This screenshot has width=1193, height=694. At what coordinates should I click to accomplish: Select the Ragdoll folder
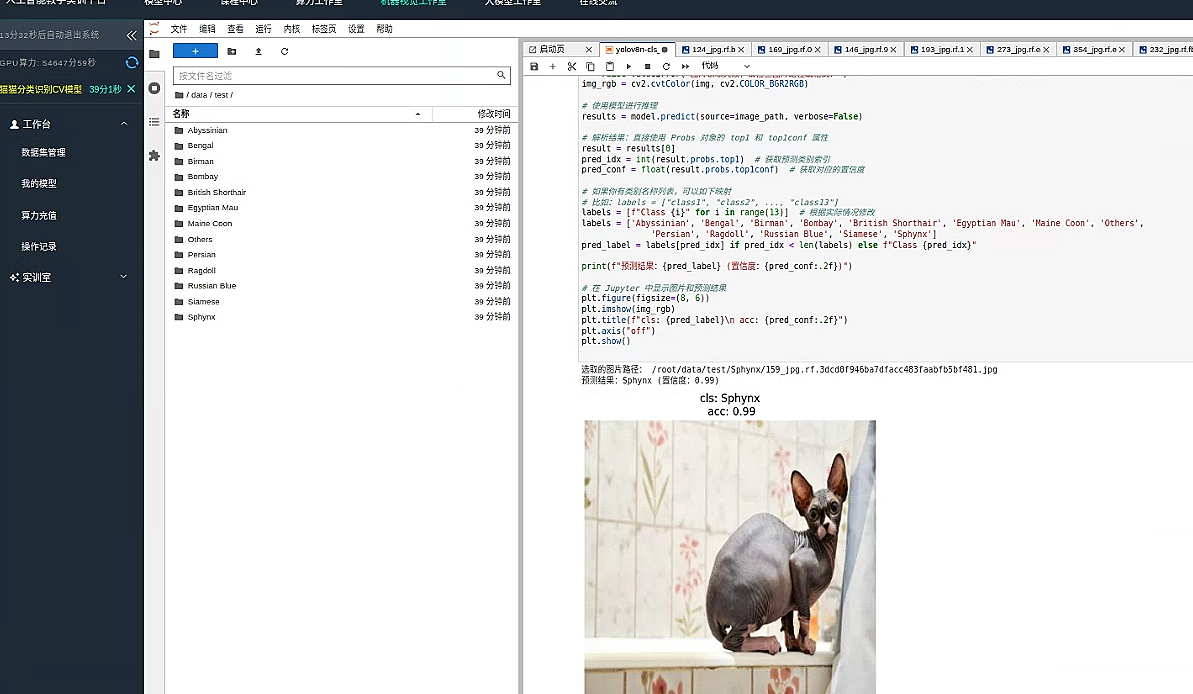[x=342, y=270]
